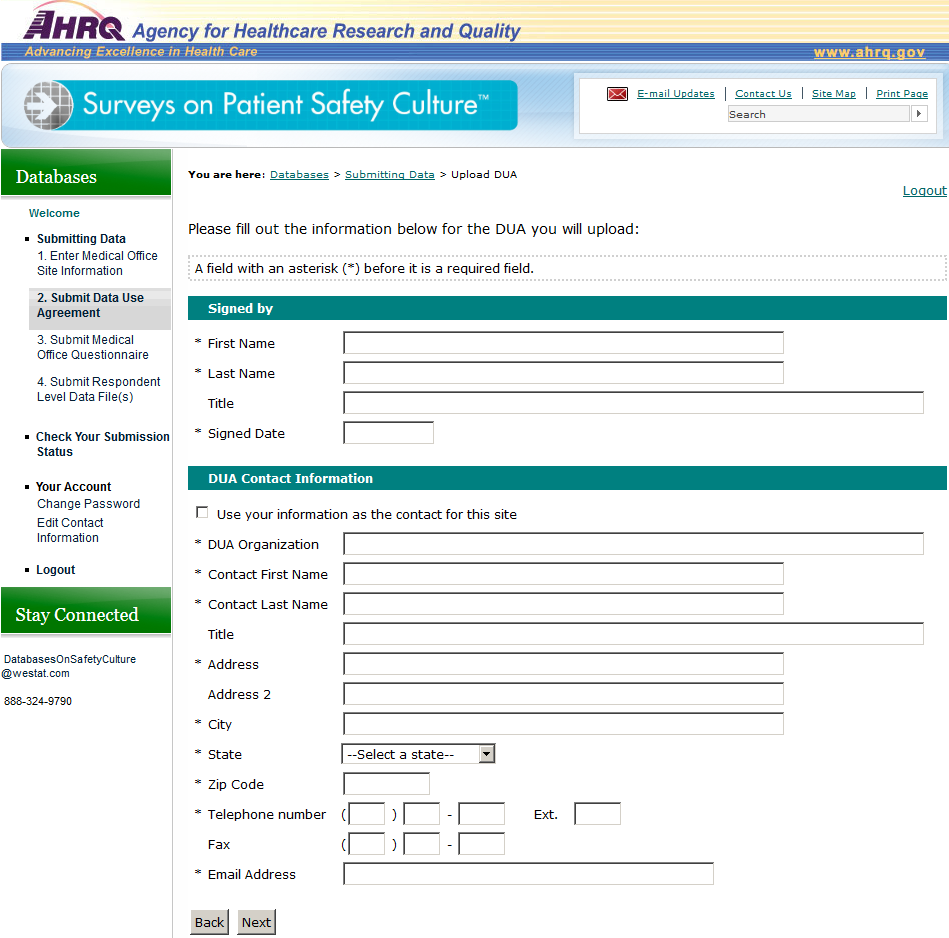Open Change Password in sidebar
The width and height of the screenshot is (949, 938).
click(88, 504)
